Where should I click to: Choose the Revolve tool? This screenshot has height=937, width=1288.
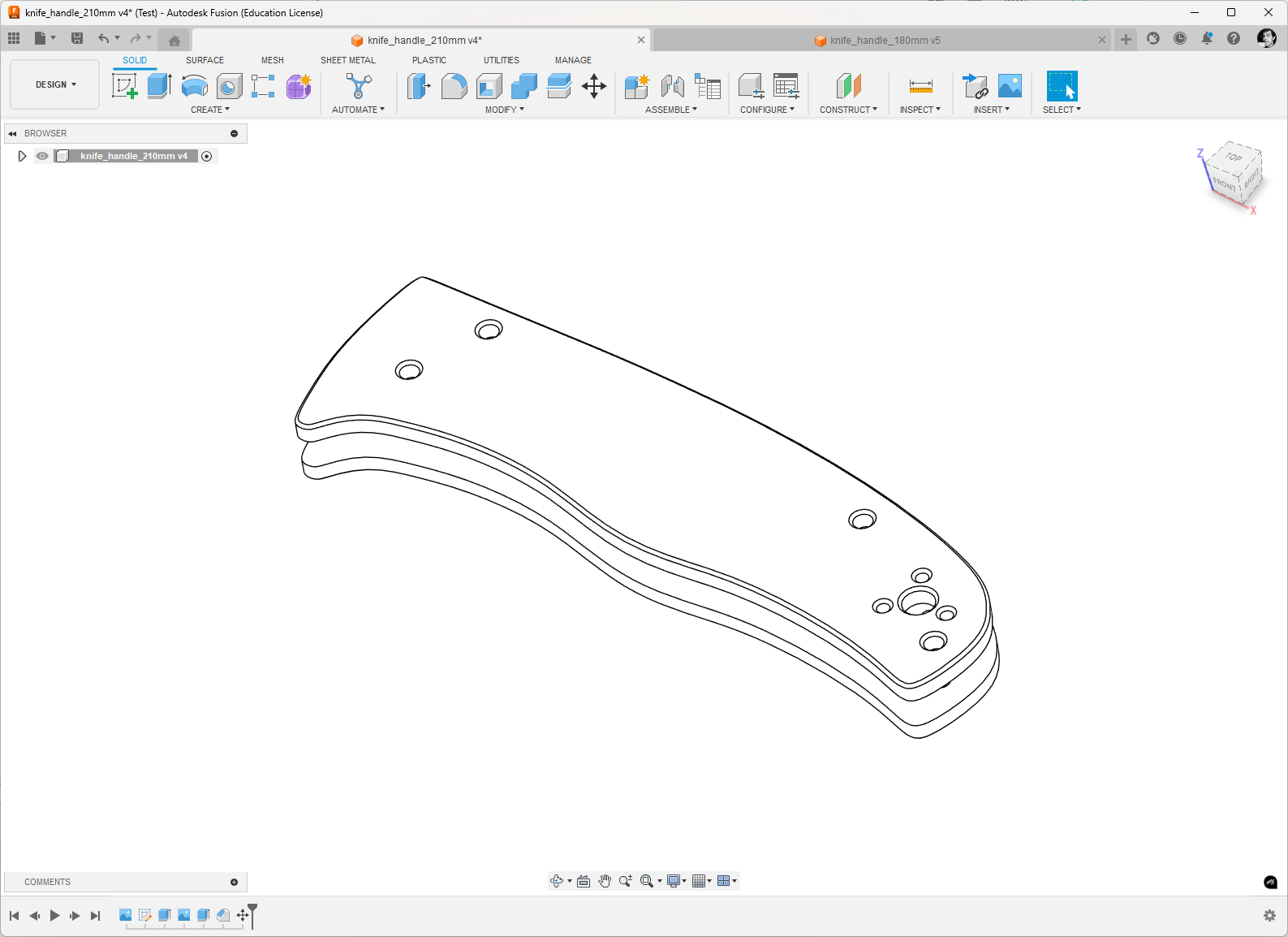[x=194, y=86]
